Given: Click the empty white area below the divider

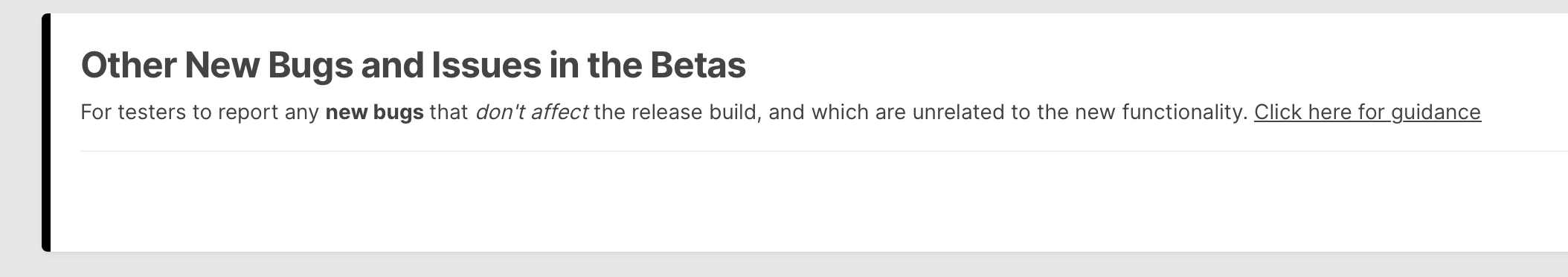Looking at the screenshot, I should (x=809, y=201).
